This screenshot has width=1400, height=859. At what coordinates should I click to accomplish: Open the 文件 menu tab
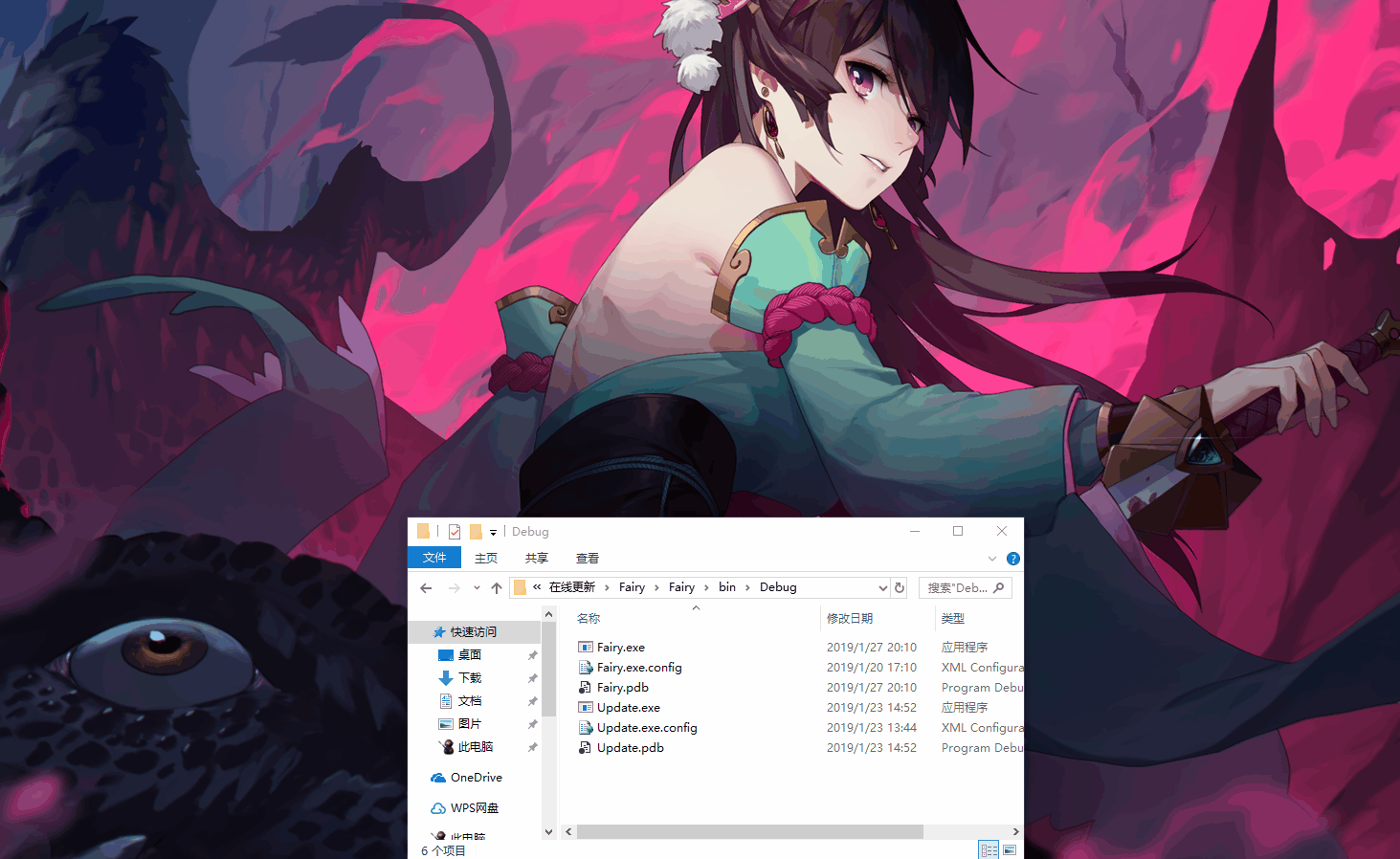tap(434, 558)
